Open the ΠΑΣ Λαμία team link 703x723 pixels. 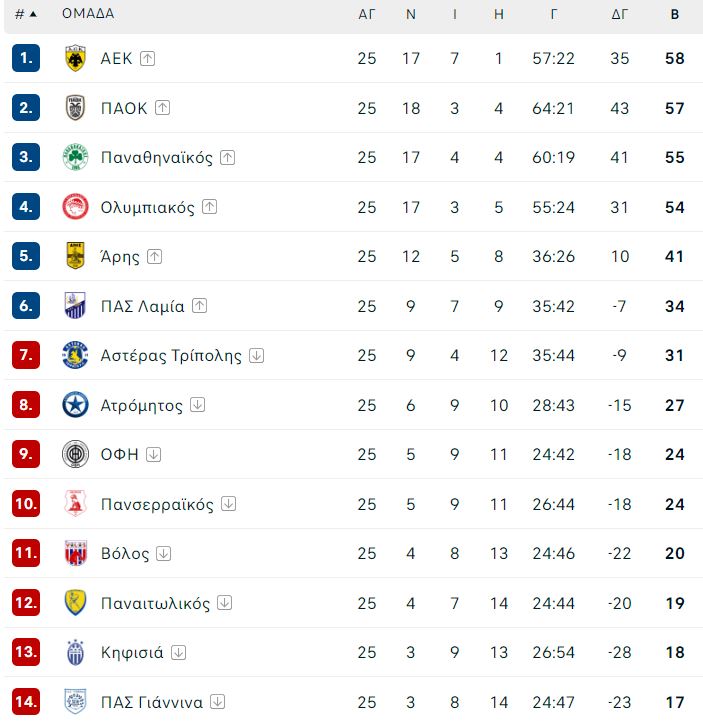pyautogui.click(x=142, y=306)
